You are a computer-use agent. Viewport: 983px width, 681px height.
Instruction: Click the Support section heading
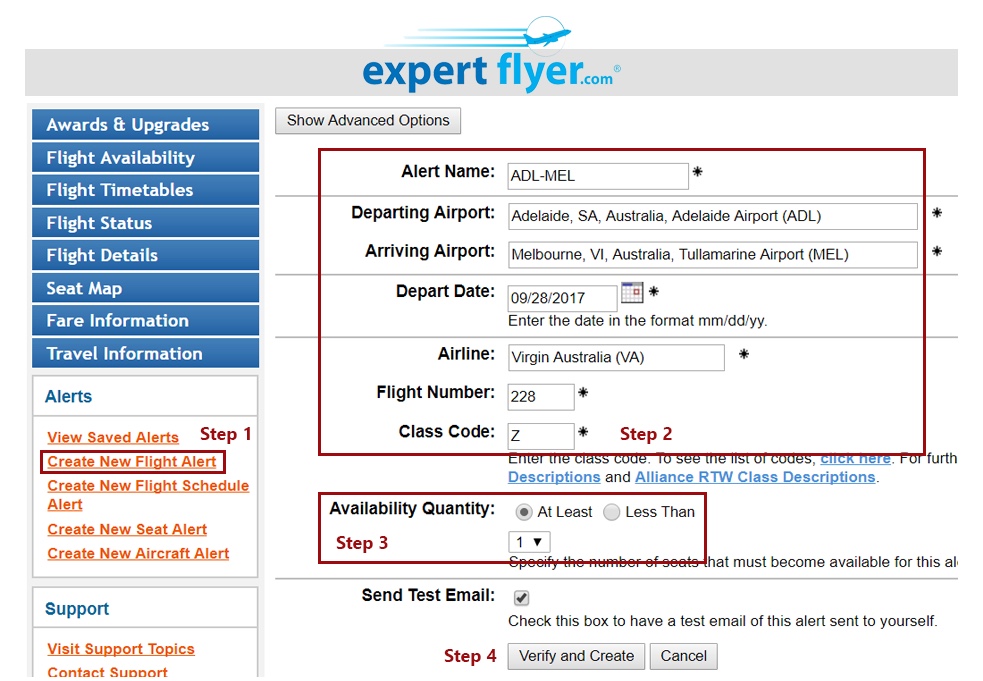pos(77,609)
